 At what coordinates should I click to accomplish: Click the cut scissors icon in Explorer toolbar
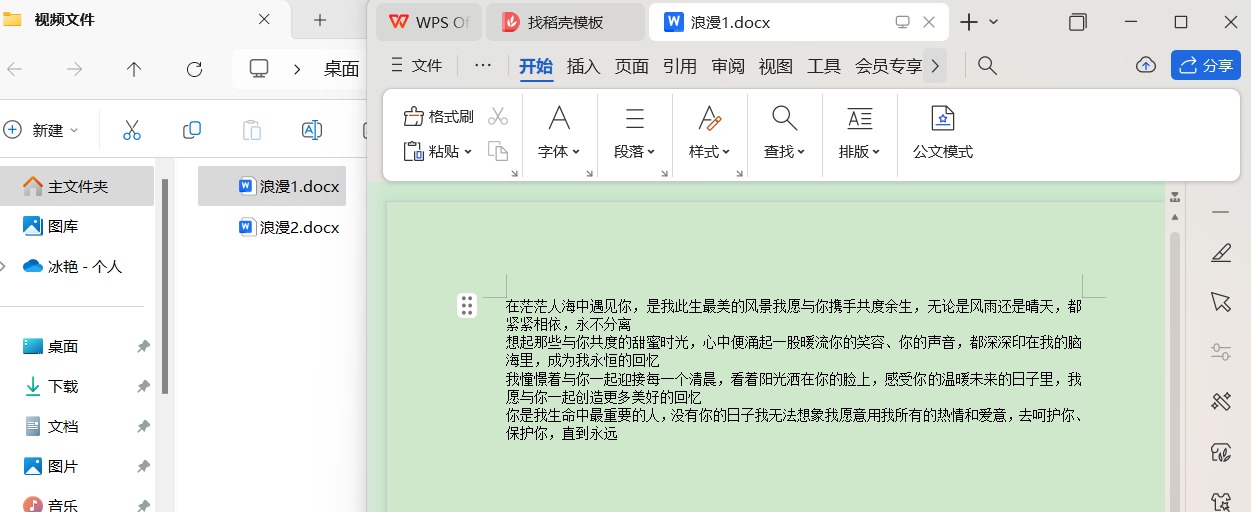pyautogui.click(x=131, y=130)
